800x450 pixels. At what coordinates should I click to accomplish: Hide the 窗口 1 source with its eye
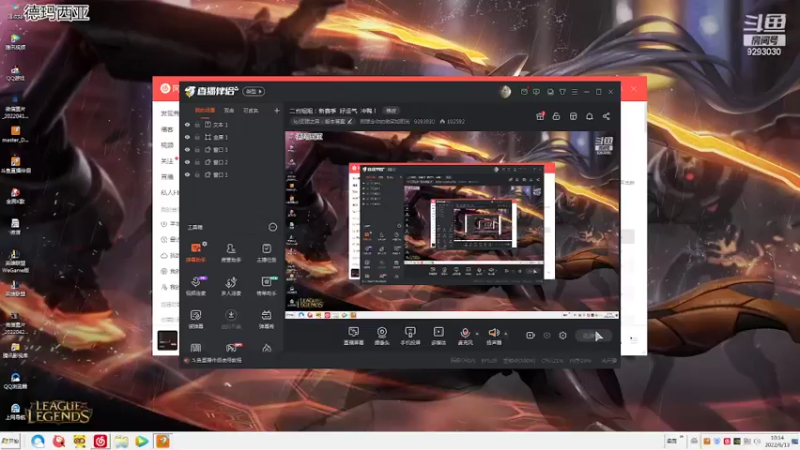pyautogui.click(x=187, y=174)
